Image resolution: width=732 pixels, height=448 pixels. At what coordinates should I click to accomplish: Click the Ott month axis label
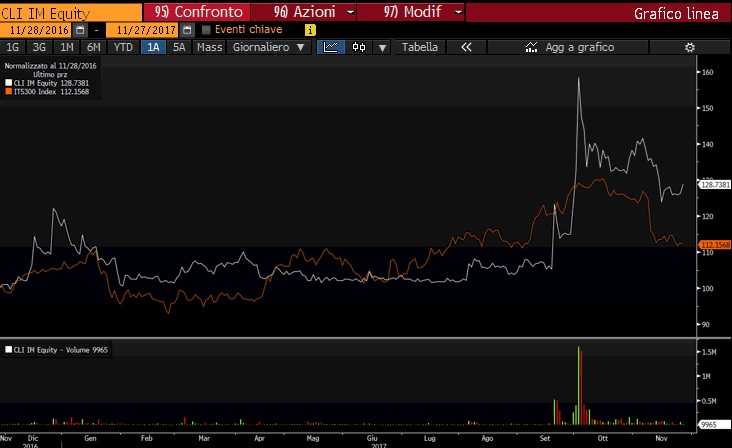603,438
